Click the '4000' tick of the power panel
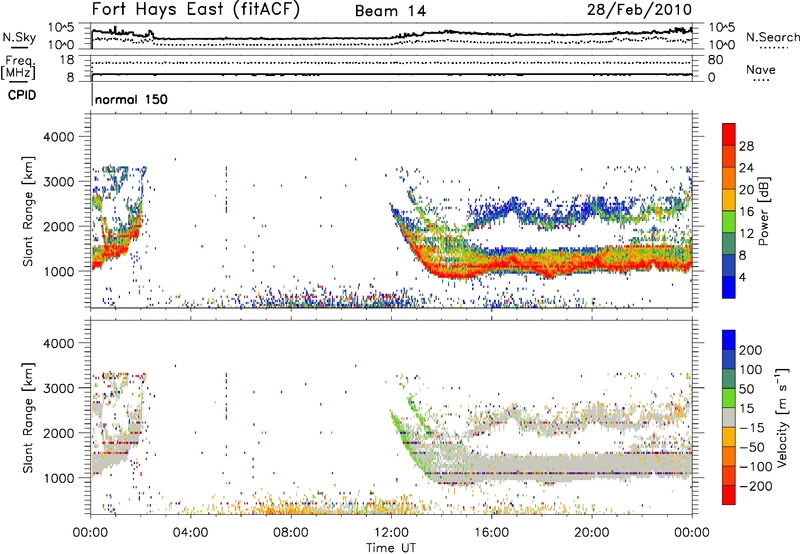 point(59,137)
